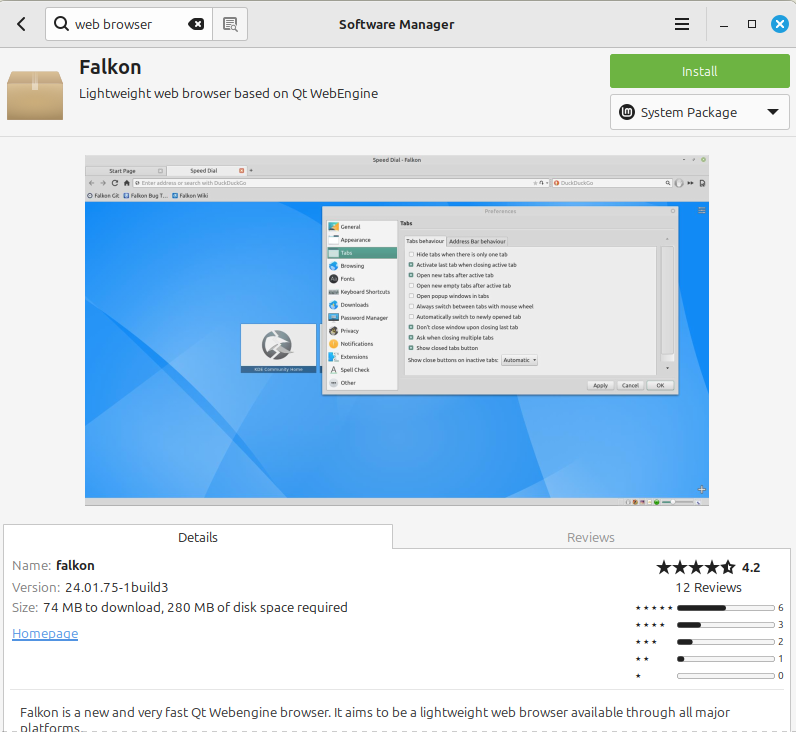Viewport: 796px width, 732px height.
Task: Minimize the Software Manager window
Action: 724,24
